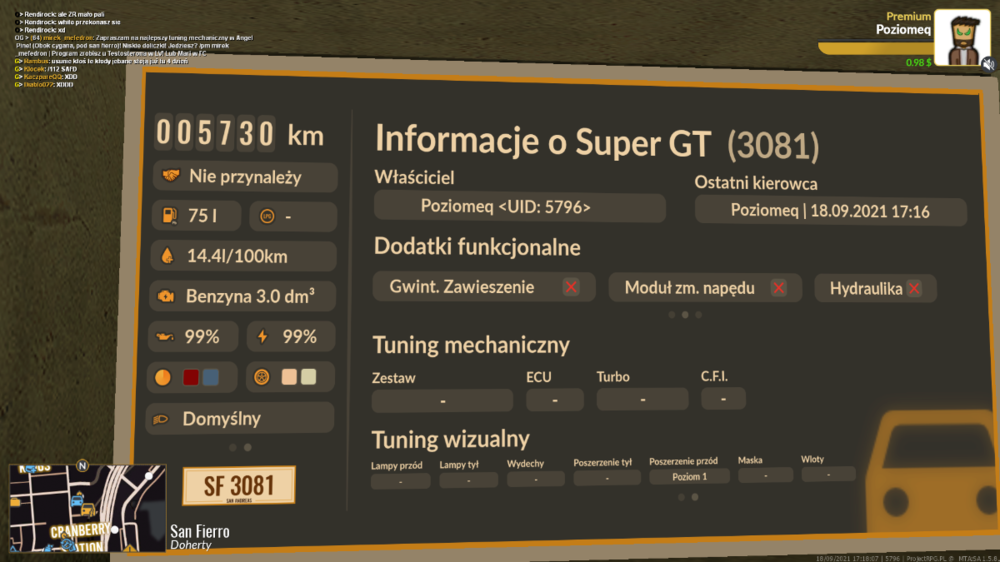Click the 14.4l/100km consumption value
This screenshot has width=1000, height=562.
click(237, 256)
